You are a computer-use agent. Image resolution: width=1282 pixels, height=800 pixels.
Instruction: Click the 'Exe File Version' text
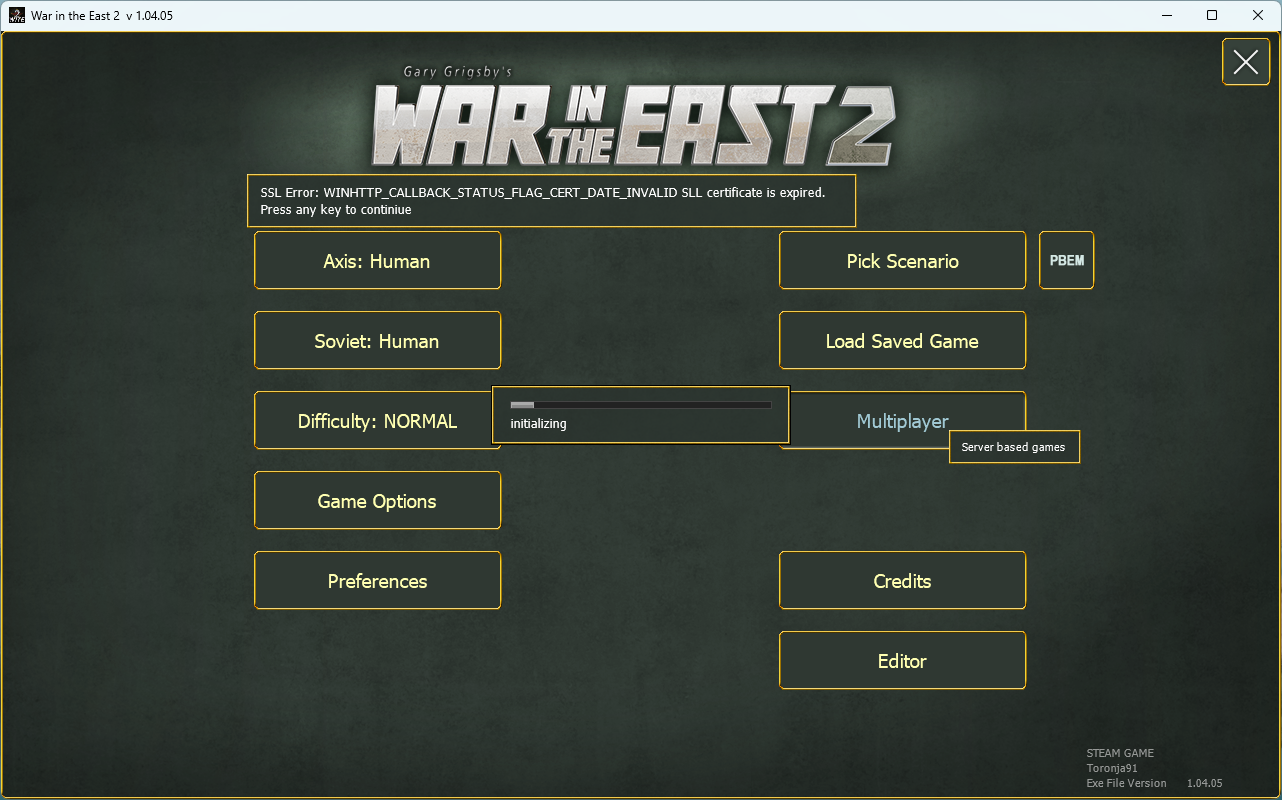tap(1126, 783)
